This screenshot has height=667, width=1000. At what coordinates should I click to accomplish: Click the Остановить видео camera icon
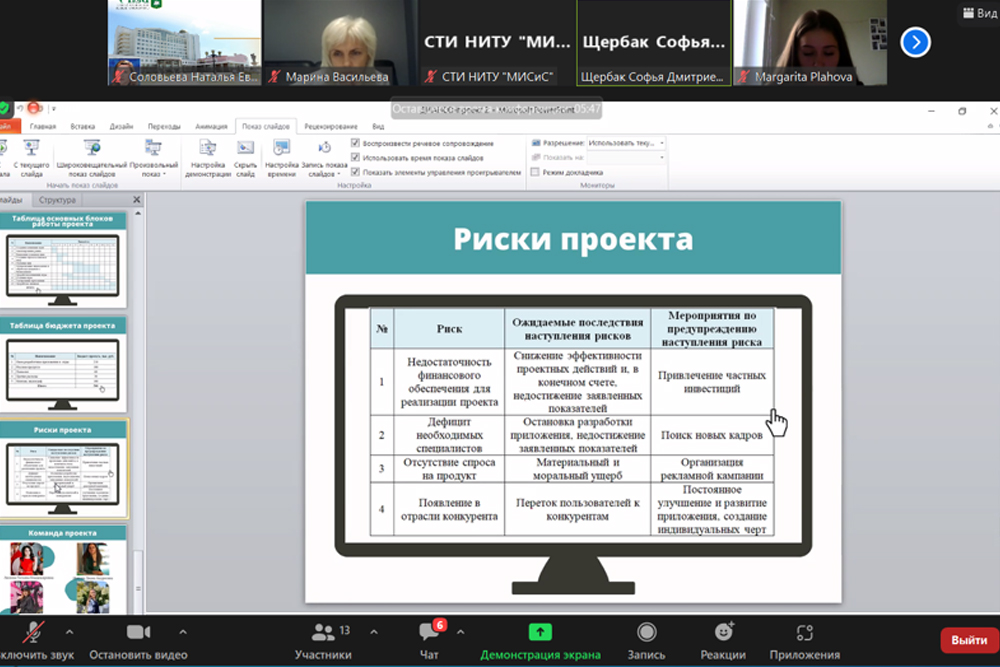[x=138, y=633]
